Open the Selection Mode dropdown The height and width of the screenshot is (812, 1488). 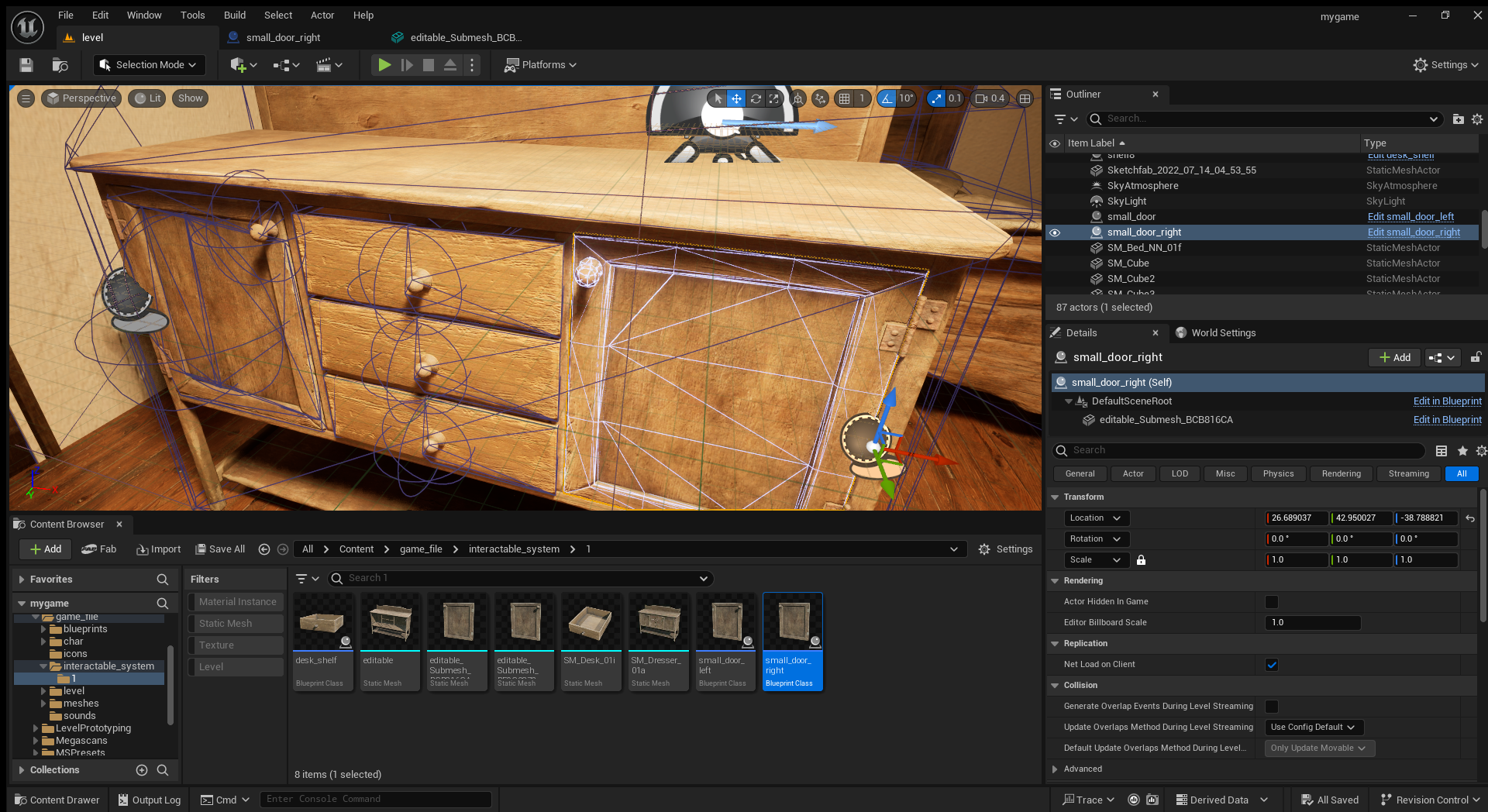[150, 65]
